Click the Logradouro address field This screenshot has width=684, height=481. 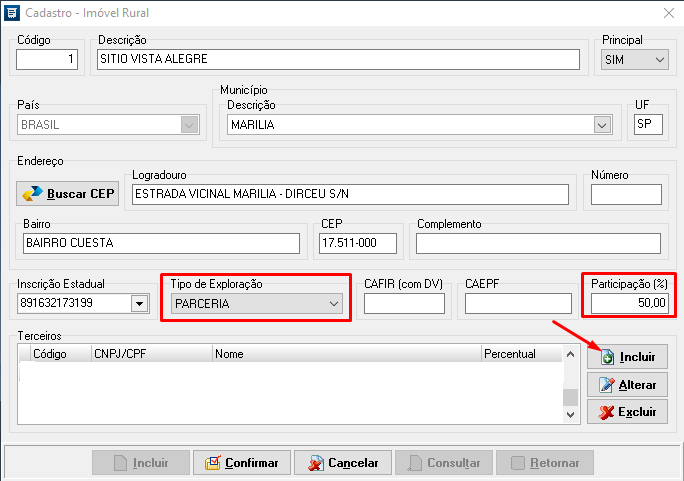pyautogui.click(x=350, y=194)
